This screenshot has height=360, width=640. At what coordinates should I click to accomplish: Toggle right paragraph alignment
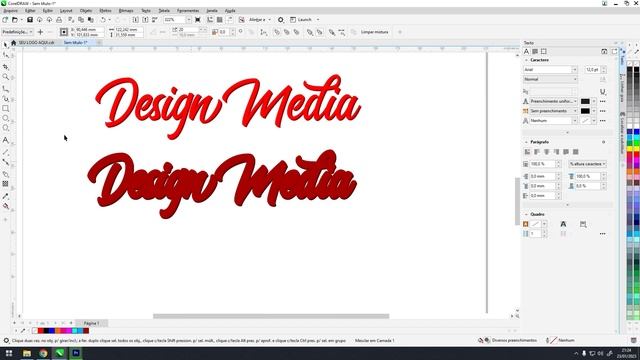(556, 152)
